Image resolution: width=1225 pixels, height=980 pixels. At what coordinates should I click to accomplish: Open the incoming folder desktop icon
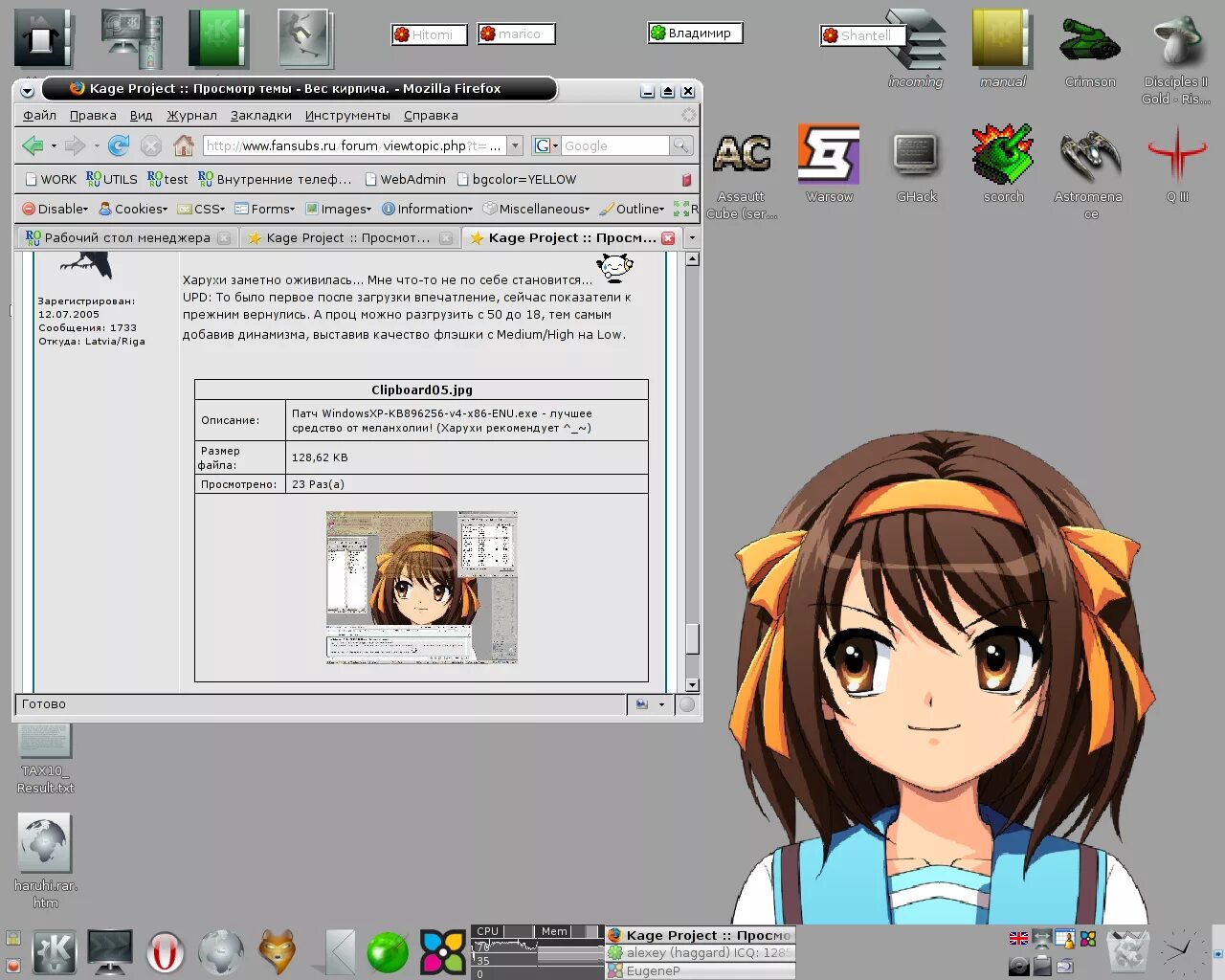(x=916, y=40)
